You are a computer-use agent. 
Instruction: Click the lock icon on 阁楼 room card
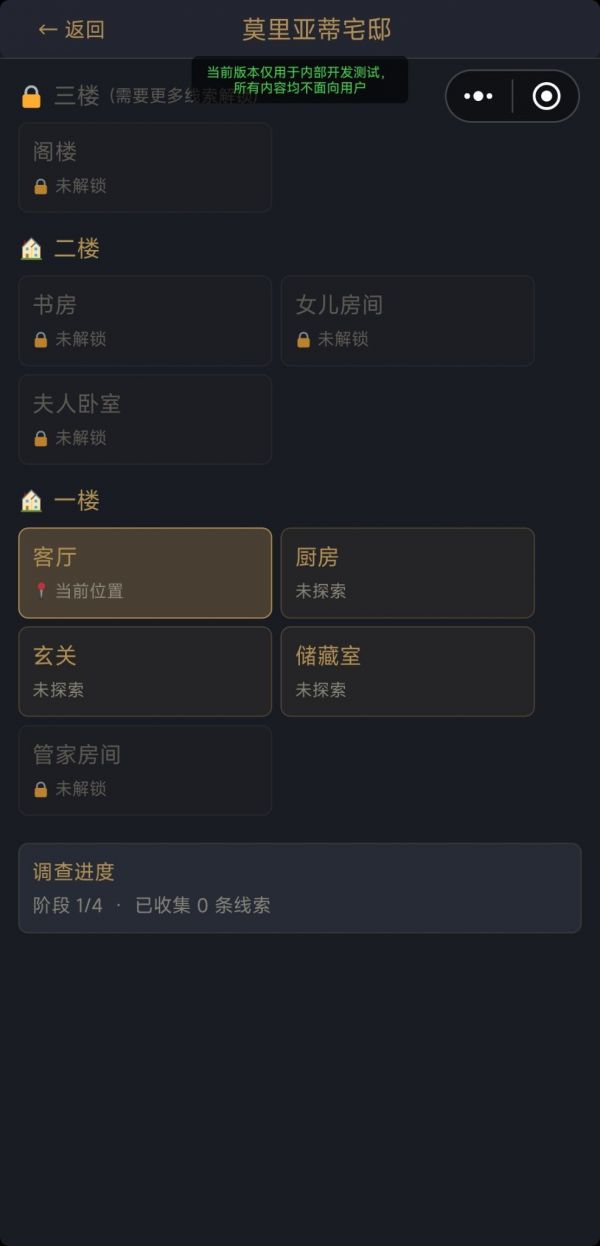tap(40, 186)
